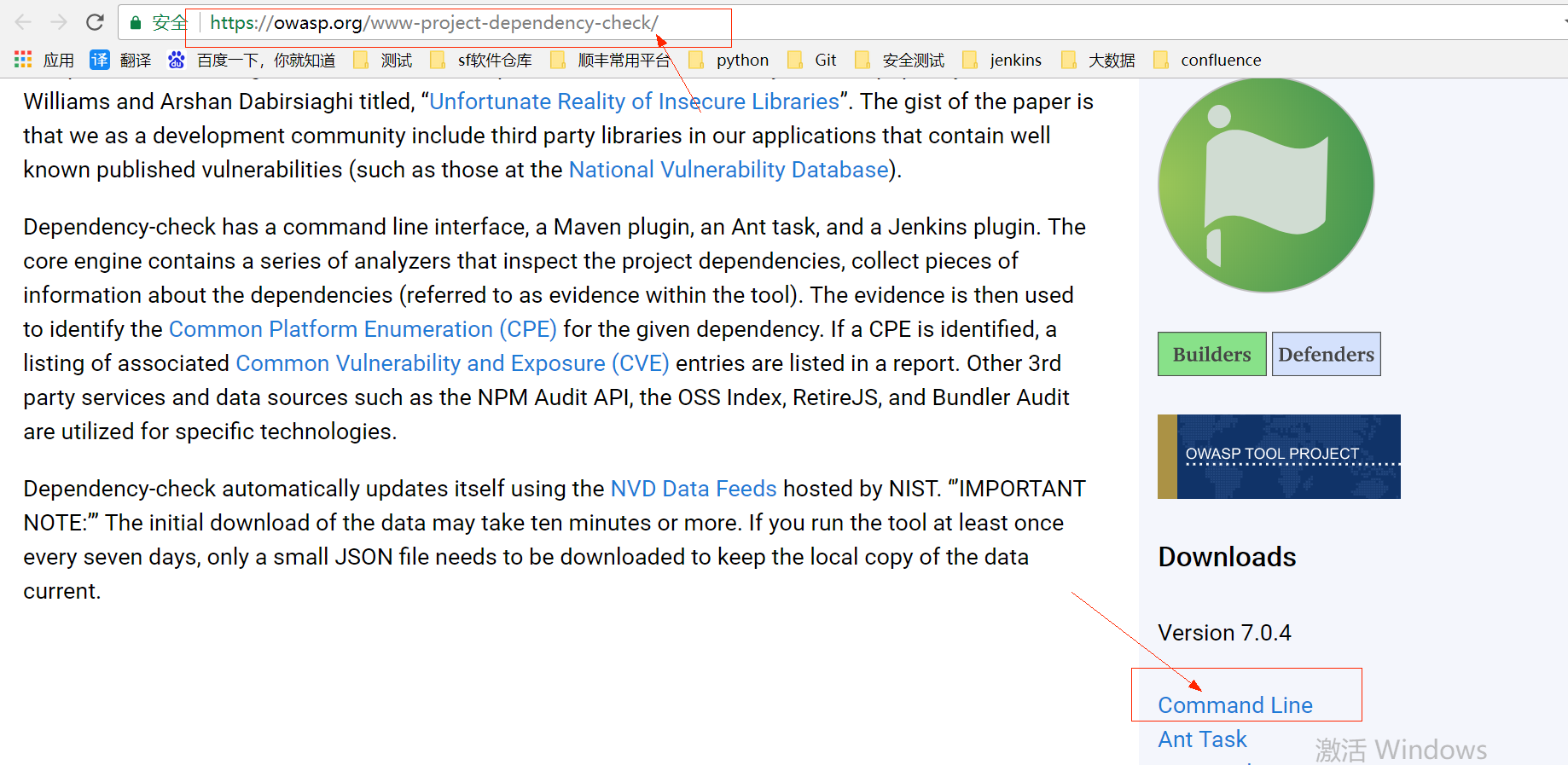
Task: Click the browser back arrow
Action: [x=23, y=22]
